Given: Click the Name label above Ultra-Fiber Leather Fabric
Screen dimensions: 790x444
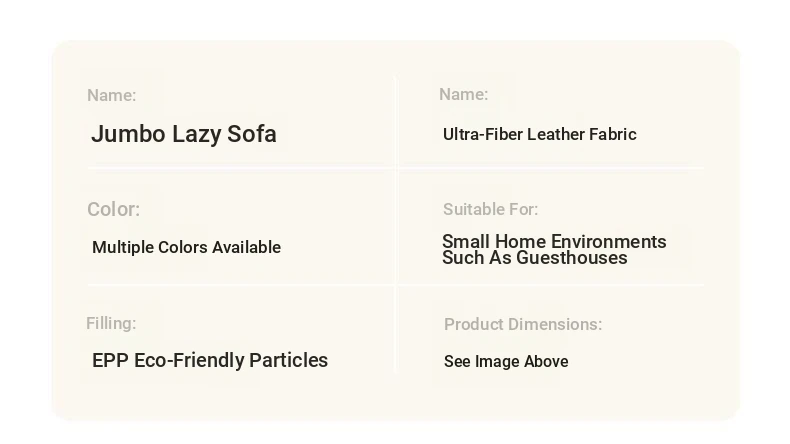Looking at the screenshot, I should (x=463, y=95).
